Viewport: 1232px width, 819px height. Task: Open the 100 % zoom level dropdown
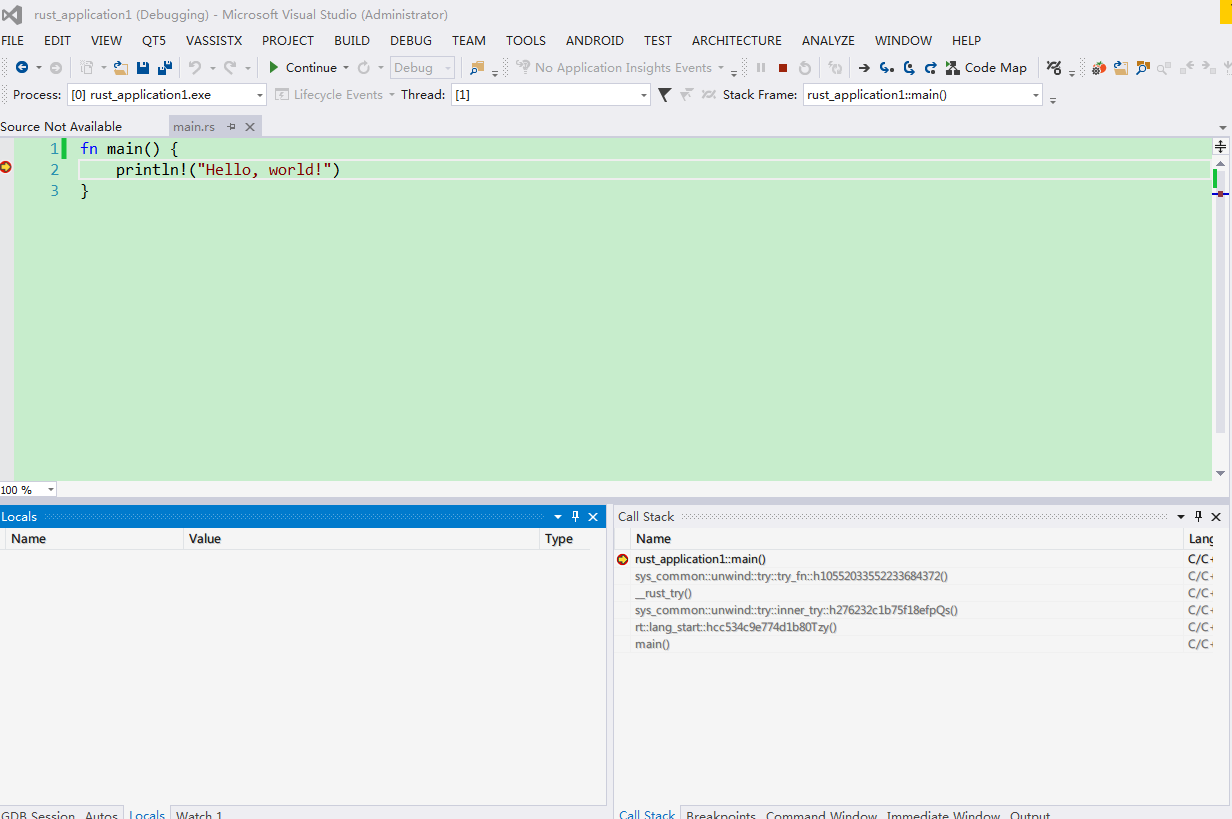tap(50, 490)
